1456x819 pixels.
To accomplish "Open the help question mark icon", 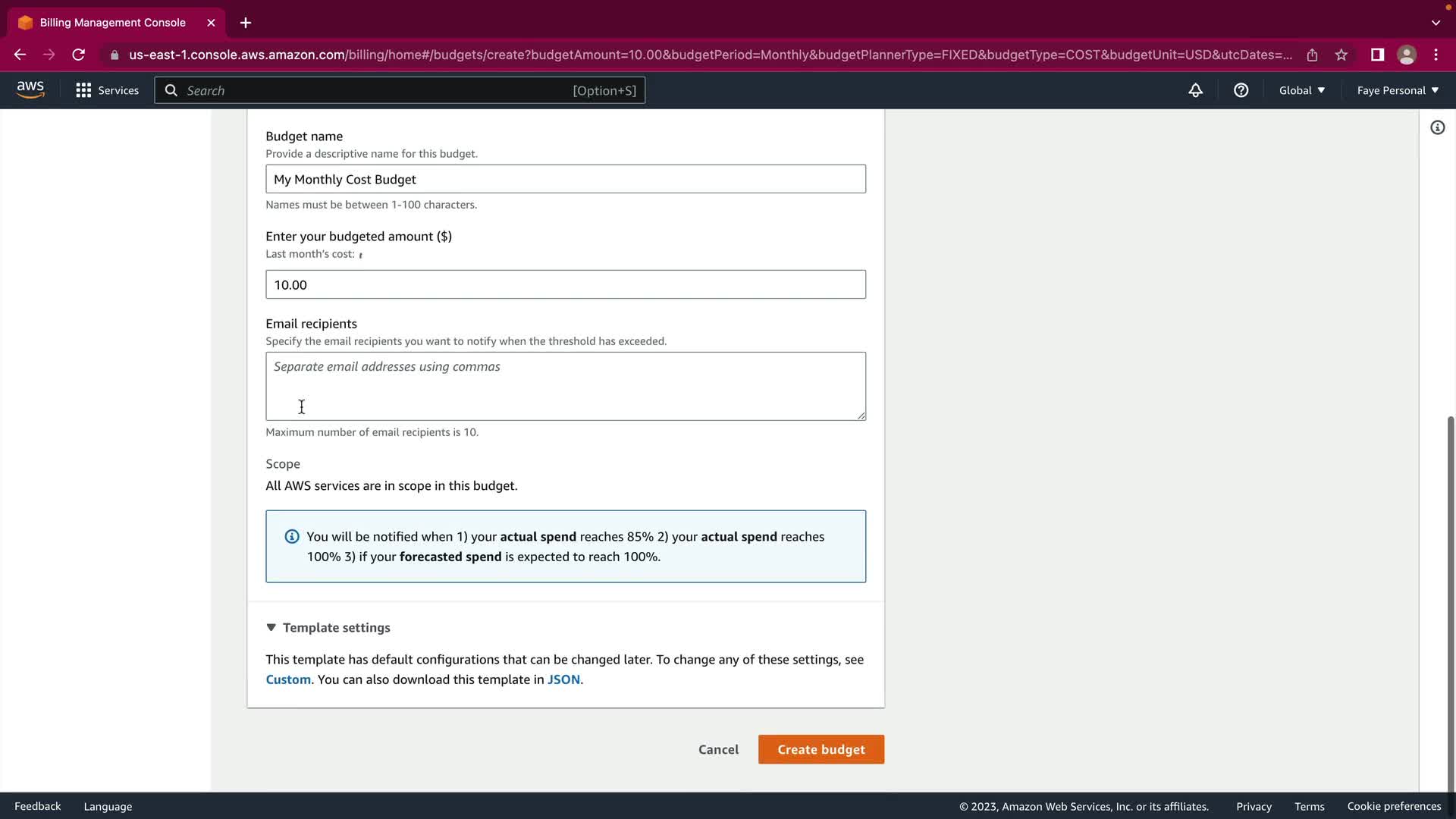I will point(1241,90).
